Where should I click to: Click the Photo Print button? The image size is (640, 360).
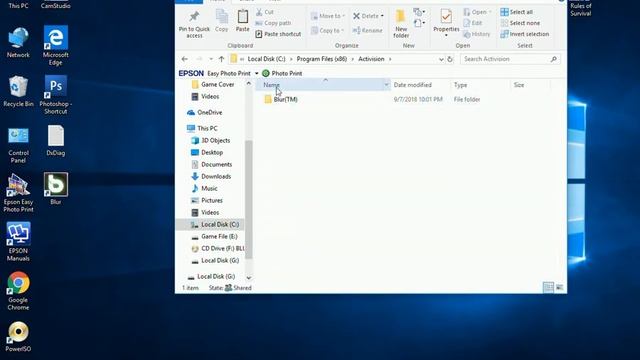(282, 73)
